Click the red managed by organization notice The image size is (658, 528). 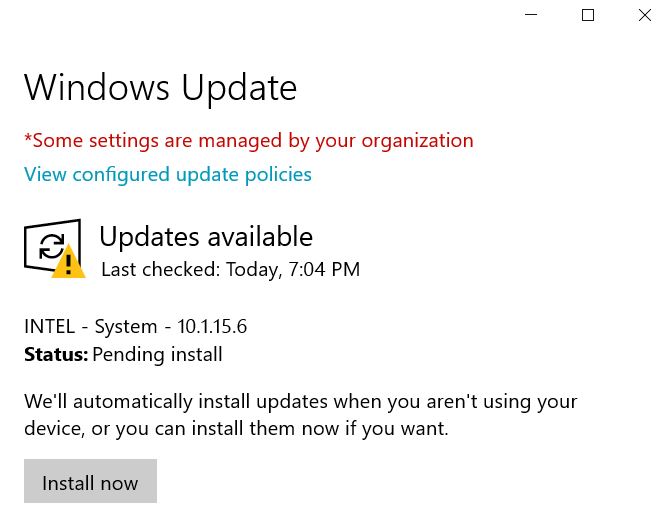coord(249,141)
